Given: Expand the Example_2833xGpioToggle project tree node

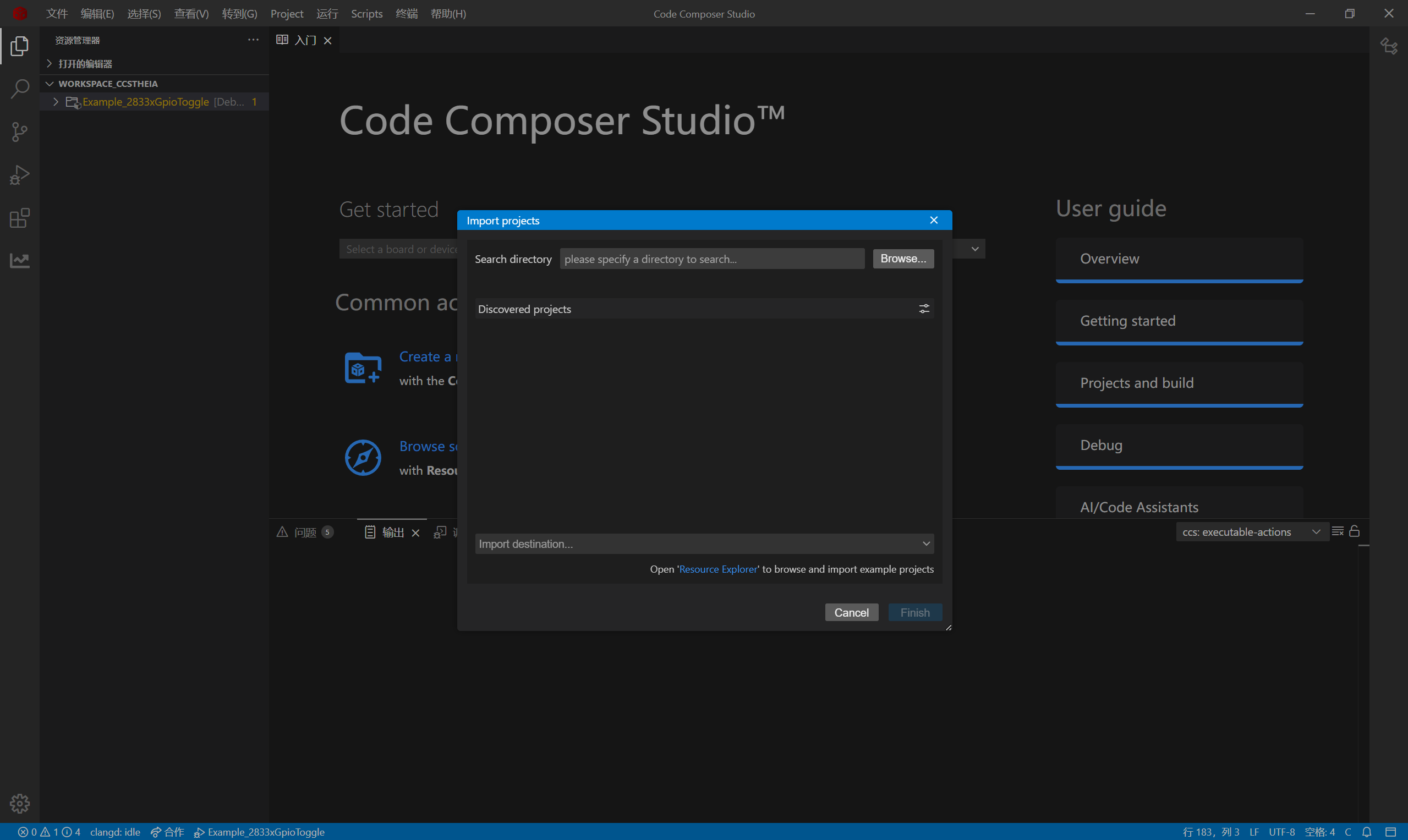Looking at the screenshot, I should 56,102.
